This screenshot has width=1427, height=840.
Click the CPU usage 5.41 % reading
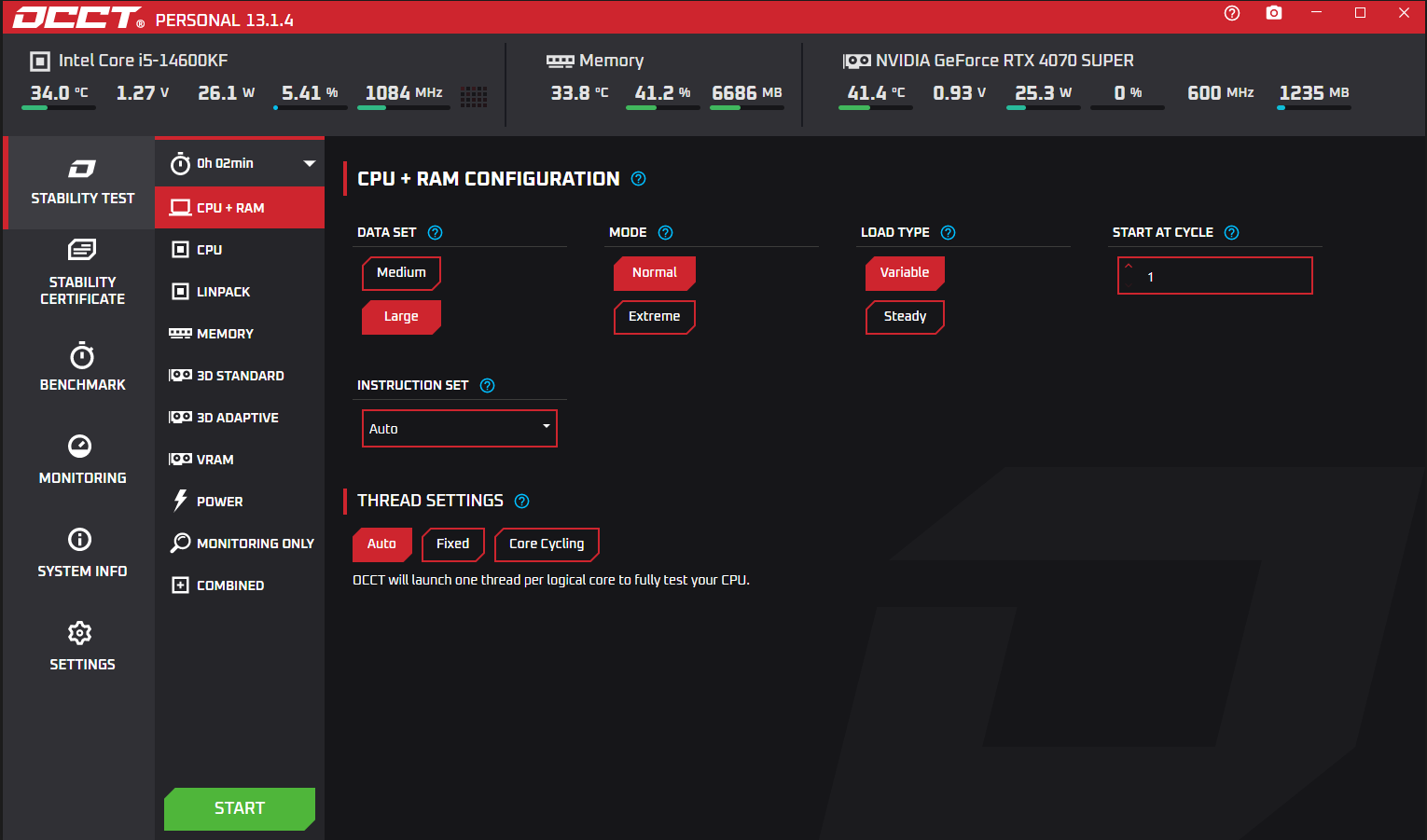(x=310, y=93)
